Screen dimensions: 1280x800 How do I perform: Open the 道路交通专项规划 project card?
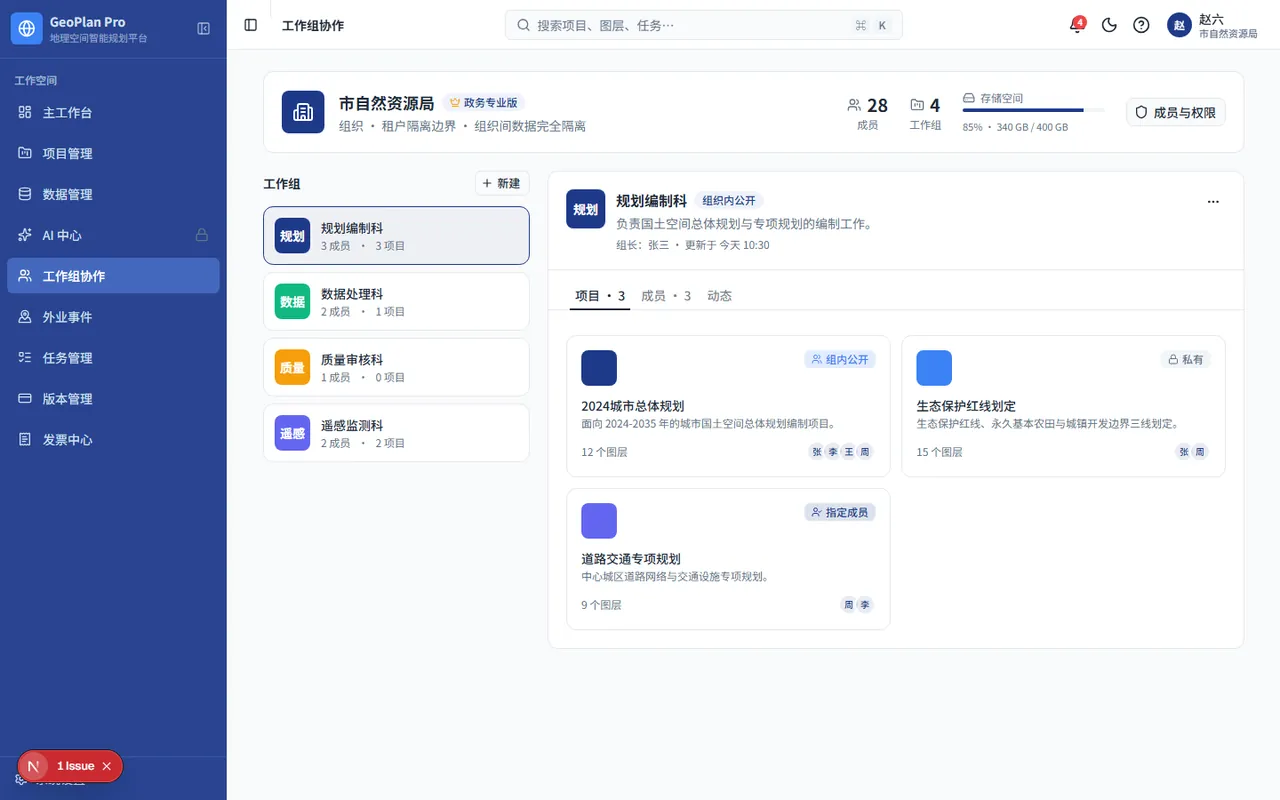728,559
